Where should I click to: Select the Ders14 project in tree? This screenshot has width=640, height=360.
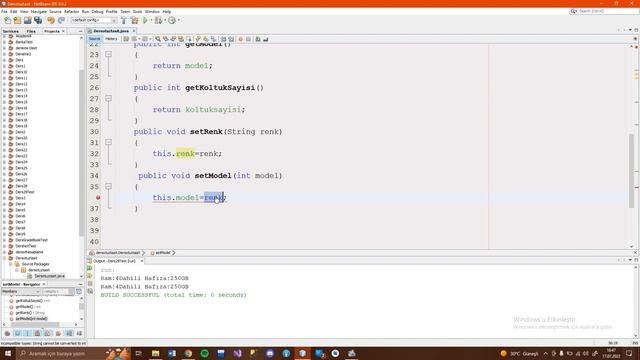(21, 96)
